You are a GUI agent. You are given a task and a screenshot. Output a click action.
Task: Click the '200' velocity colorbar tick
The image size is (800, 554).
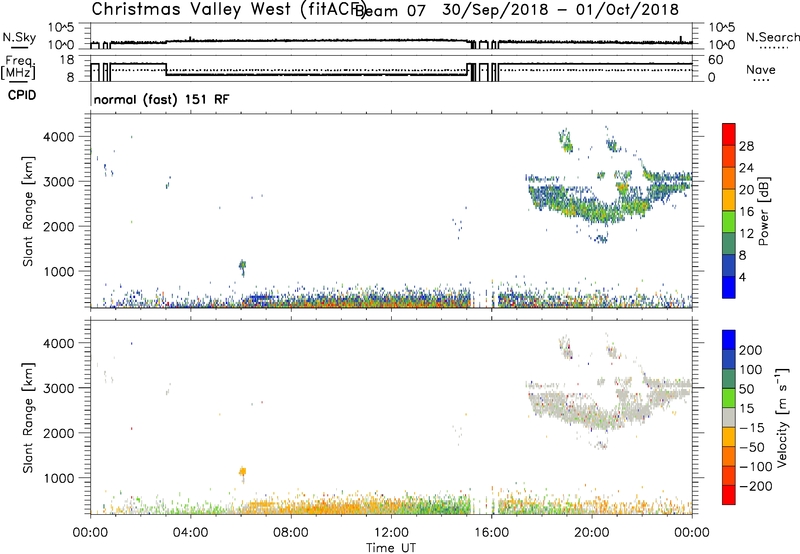(x=751, y=350)
